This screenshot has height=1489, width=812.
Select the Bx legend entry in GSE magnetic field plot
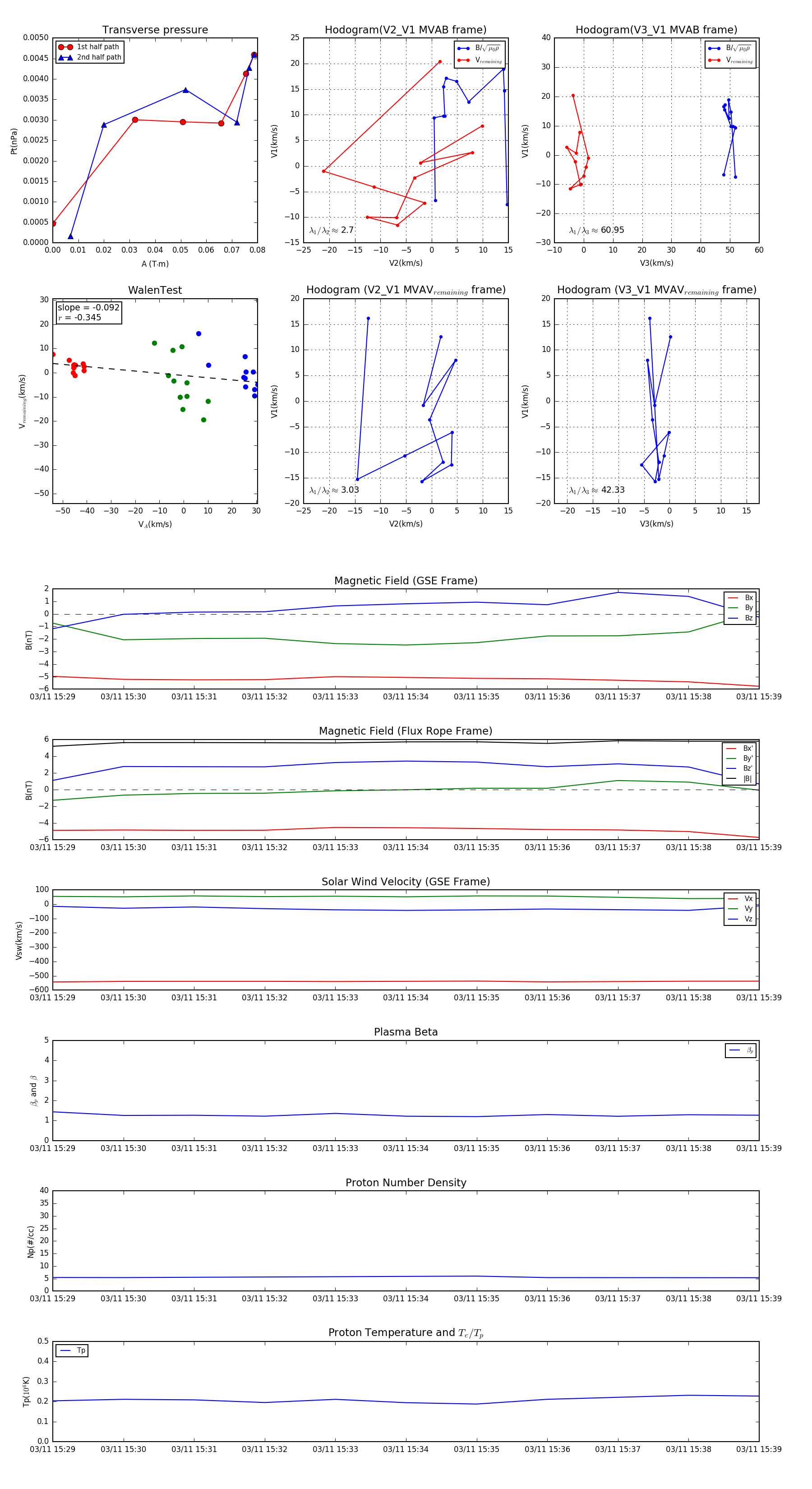[740, 598]
